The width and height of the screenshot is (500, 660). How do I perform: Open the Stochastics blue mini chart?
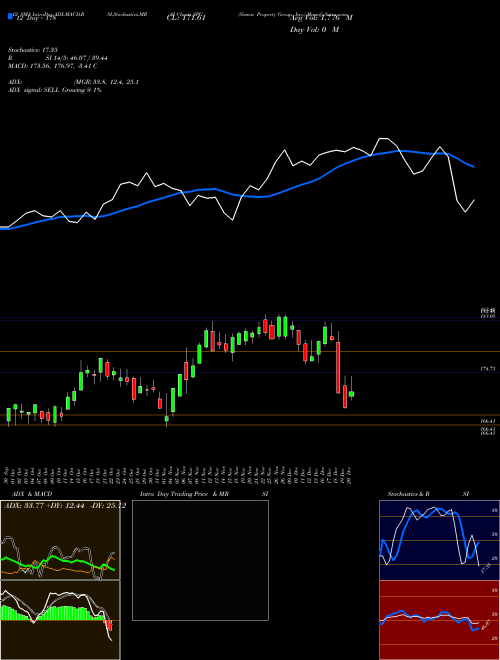(x=439, y=540)
